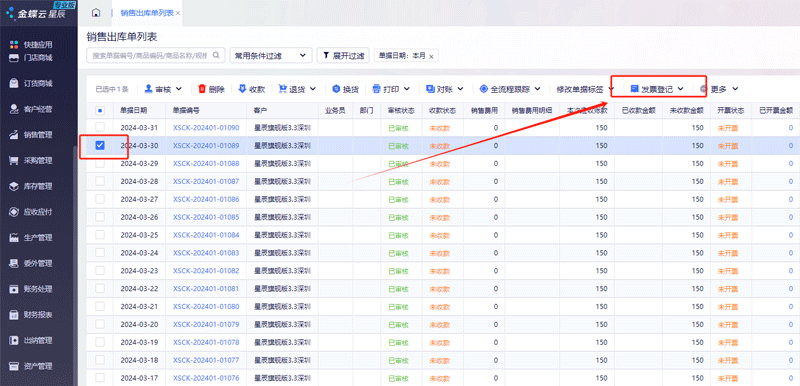Expand the 审核 dropdown arrow
Viewport: 800px width, 386px height.
(x=179, y=89)
